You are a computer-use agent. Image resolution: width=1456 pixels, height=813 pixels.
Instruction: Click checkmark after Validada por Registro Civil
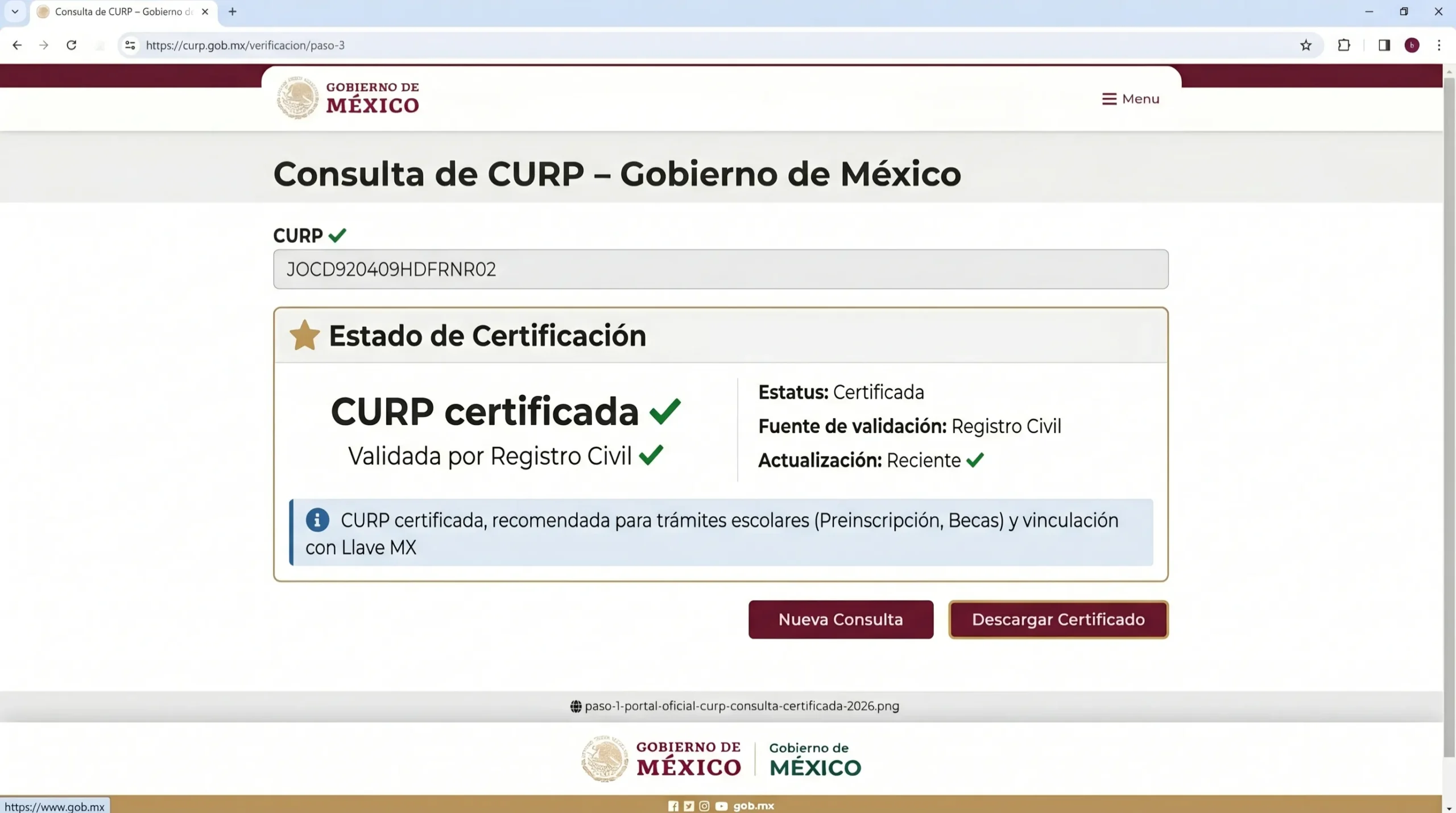click(x=651, y=455)
